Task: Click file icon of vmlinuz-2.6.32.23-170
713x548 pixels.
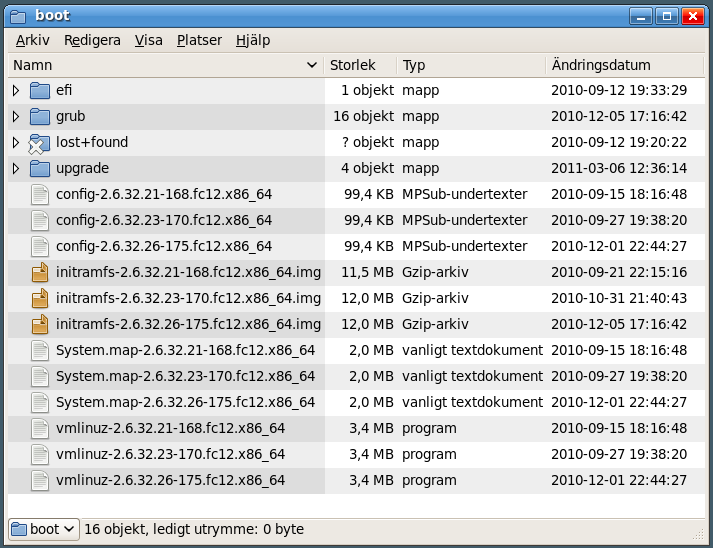Action: 40,454
